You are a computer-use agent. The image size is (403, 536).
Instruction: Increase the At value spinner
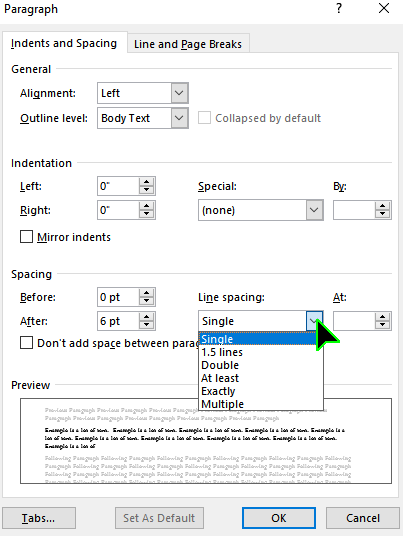[382, 317]
